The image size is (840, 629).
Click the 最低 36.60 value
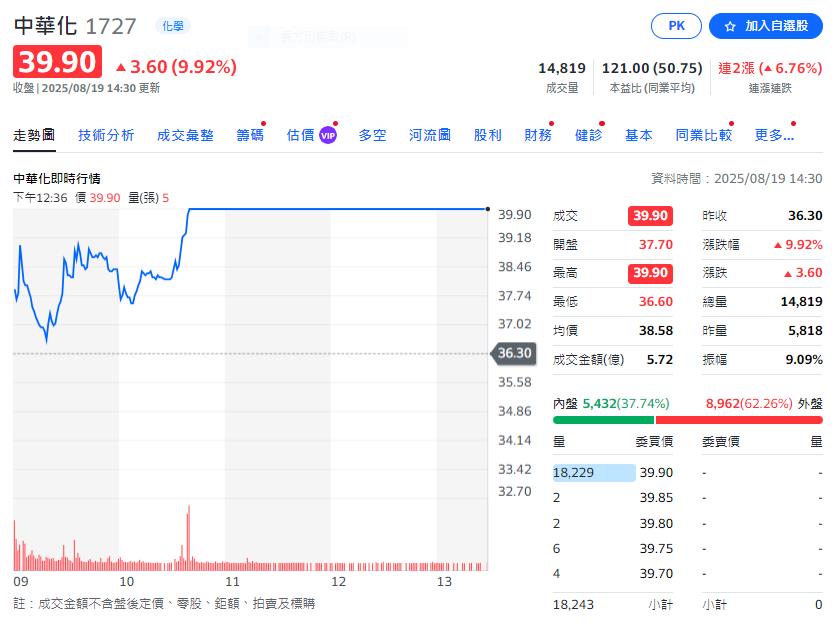[x=656, y=302]
